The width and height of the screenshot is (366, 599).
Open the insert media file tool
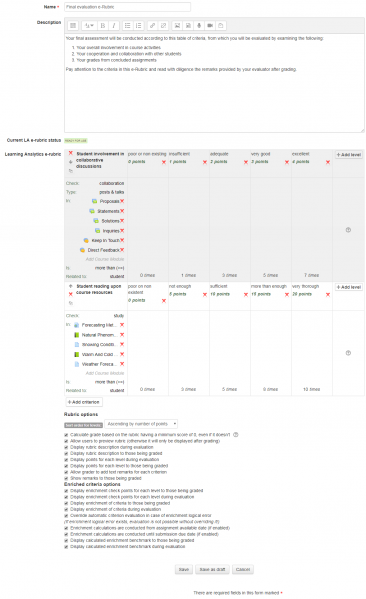pyautogui.click(x=188, y=26)
